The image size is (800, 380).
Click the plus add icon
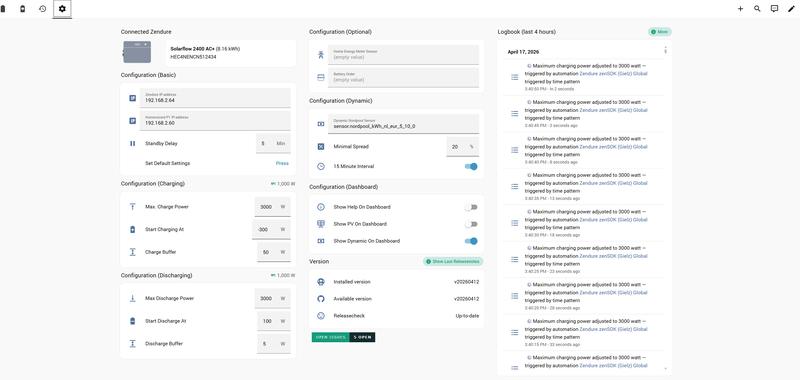[x=740, y=9]
